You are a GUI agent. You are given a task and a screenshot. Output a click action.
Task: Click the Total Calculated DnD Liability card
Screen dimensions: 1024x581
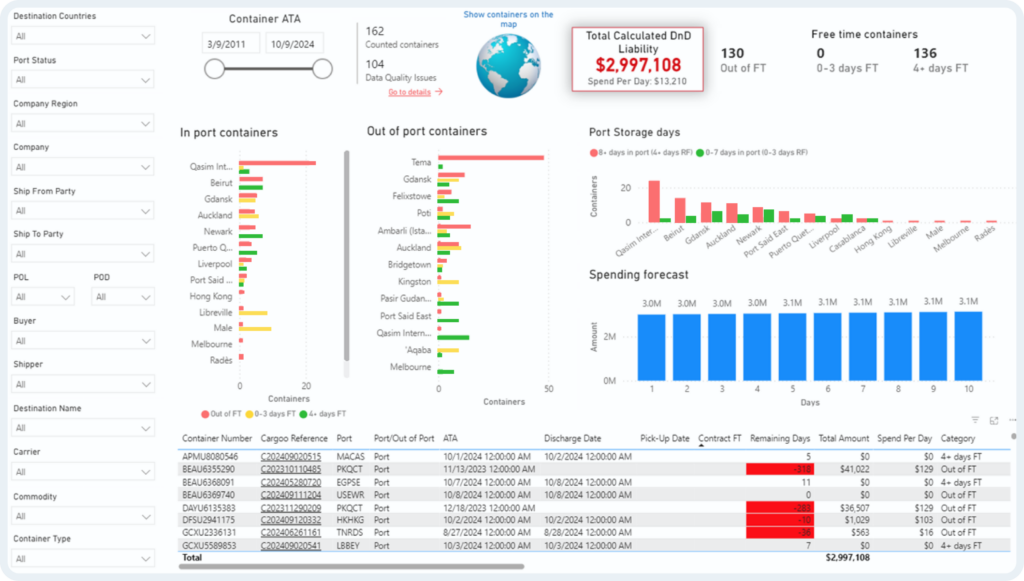(638, 59)
